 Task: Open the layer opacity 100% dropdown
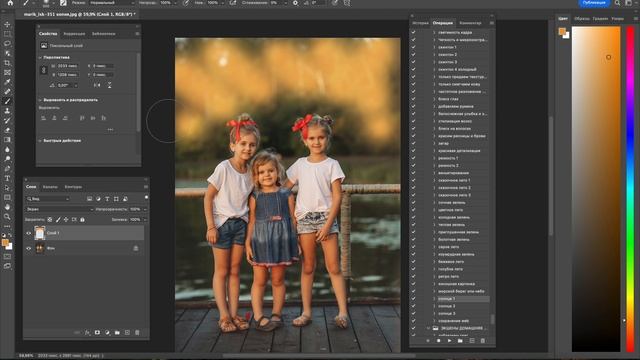click(145, 209)
